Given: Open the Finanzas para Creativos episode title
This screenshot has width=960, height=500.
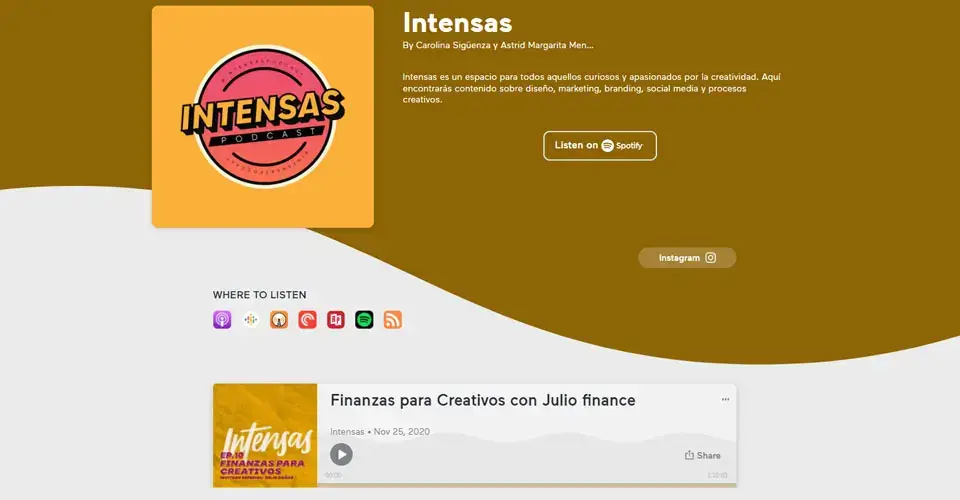Looking at the screenshot, I should pyautogui.click(x=483, y=400).
